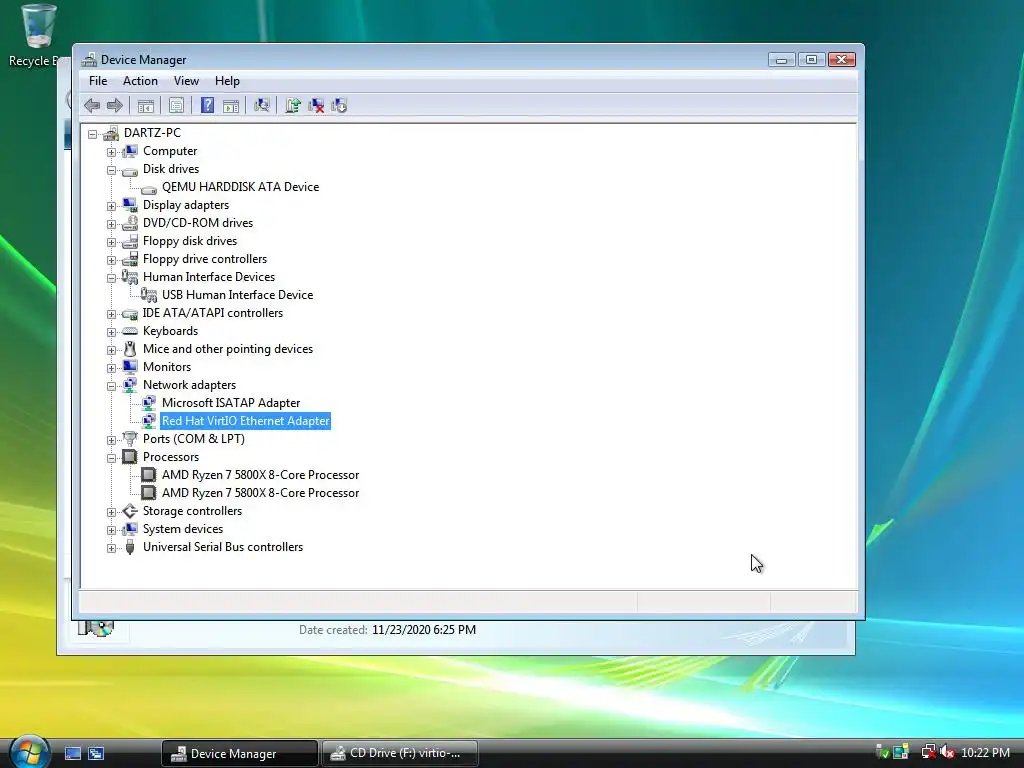
Task: Select Floppy drive controllers category label
Action: (x=205, y=259)
